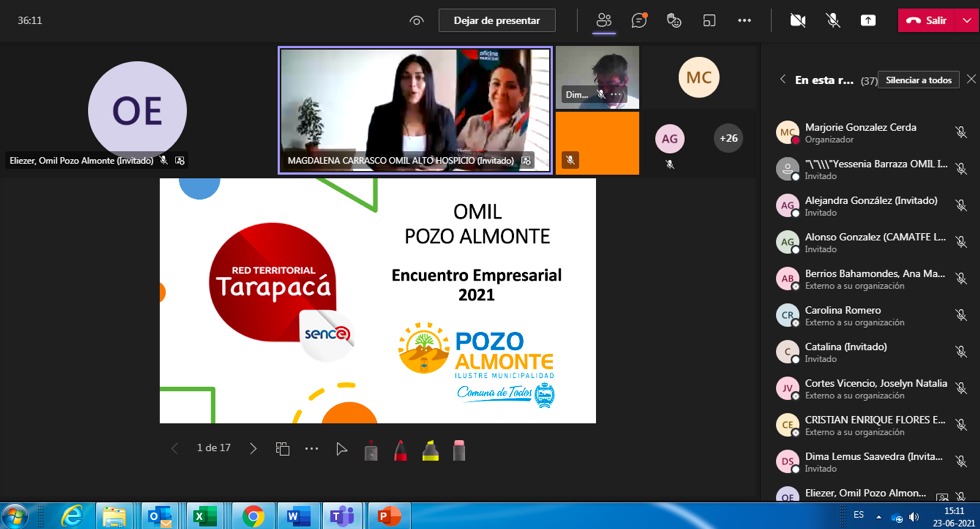Toggle private viewing eye icon
The image size is (980, 529).
pyautogui.click(x=417, y=20)
